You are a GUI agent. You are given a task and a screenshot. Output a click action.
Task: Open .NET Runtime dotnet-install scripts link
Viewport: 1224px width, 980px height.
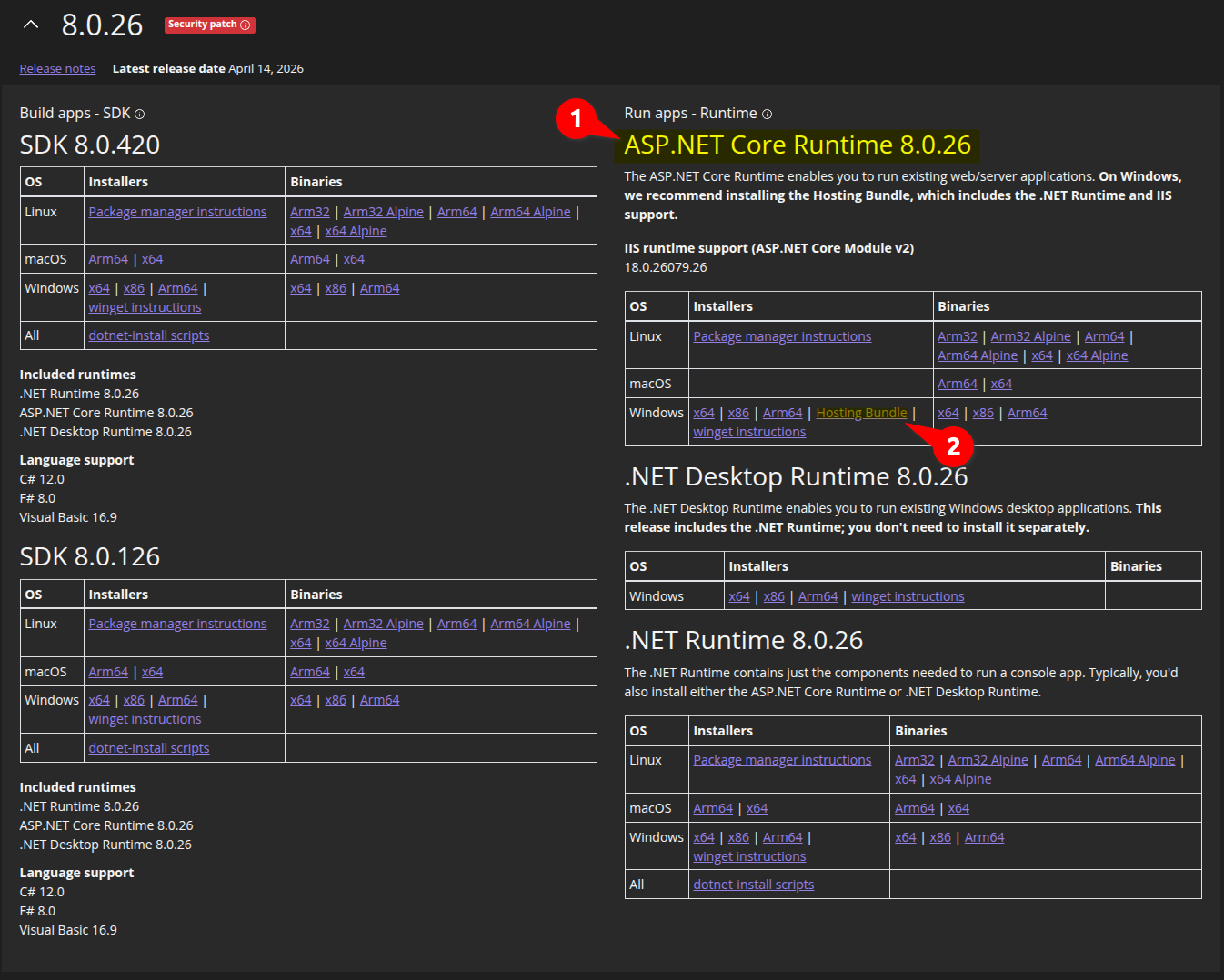(x=753, y=885)
